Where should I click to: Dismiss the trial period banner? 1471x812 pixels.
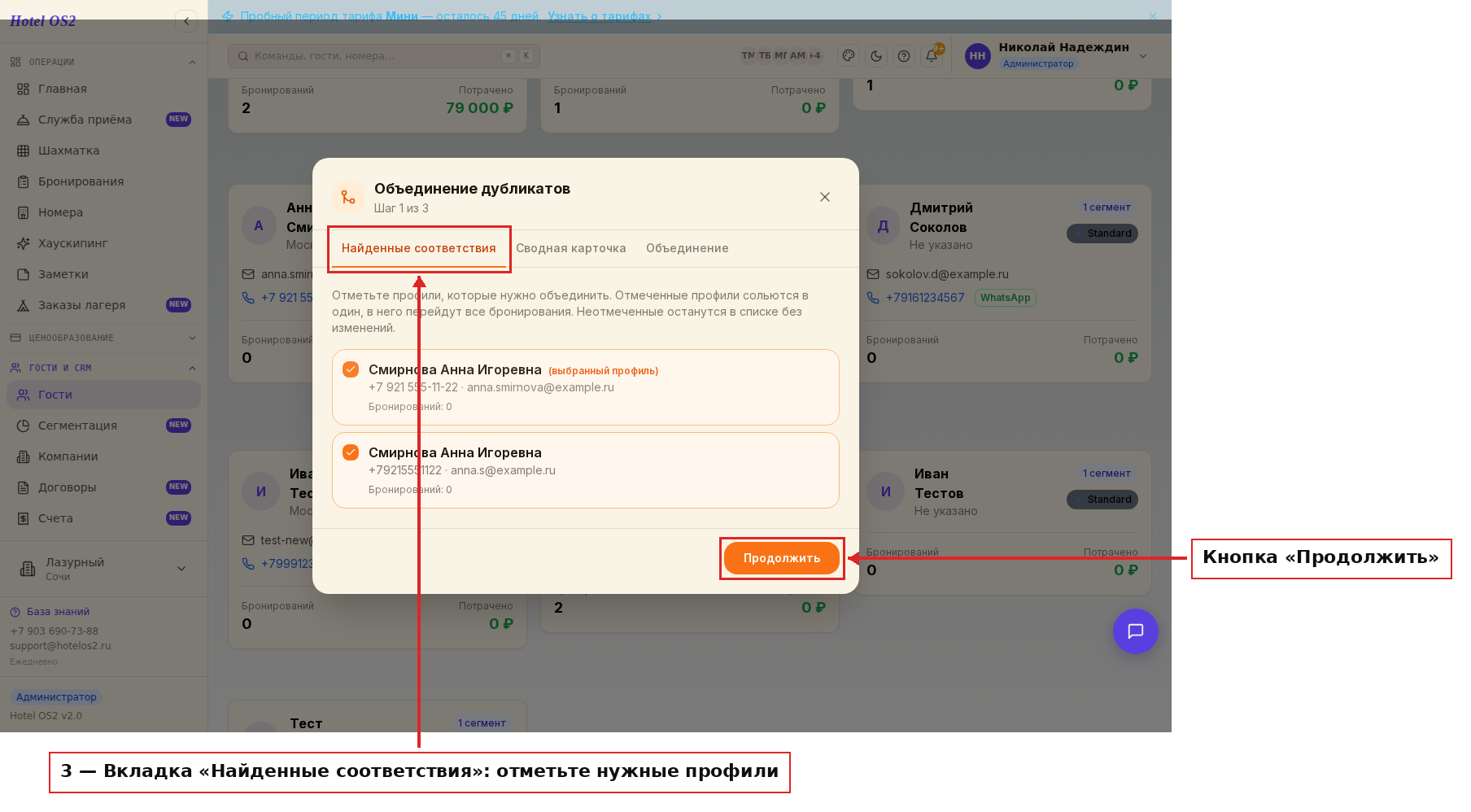point(1152,16)
